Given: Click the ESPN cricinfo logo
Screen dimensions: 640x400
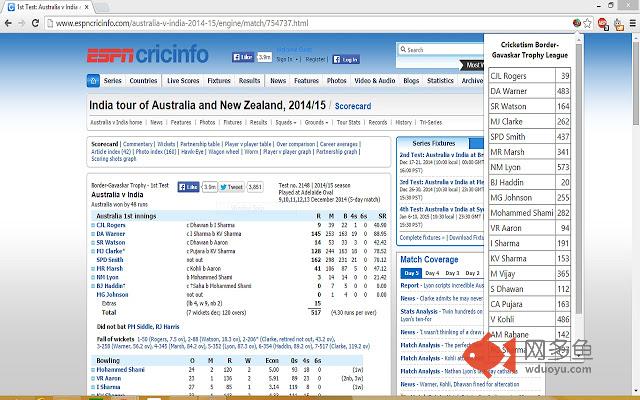Looking at the screenshot, I should click(x=147, y=55).
